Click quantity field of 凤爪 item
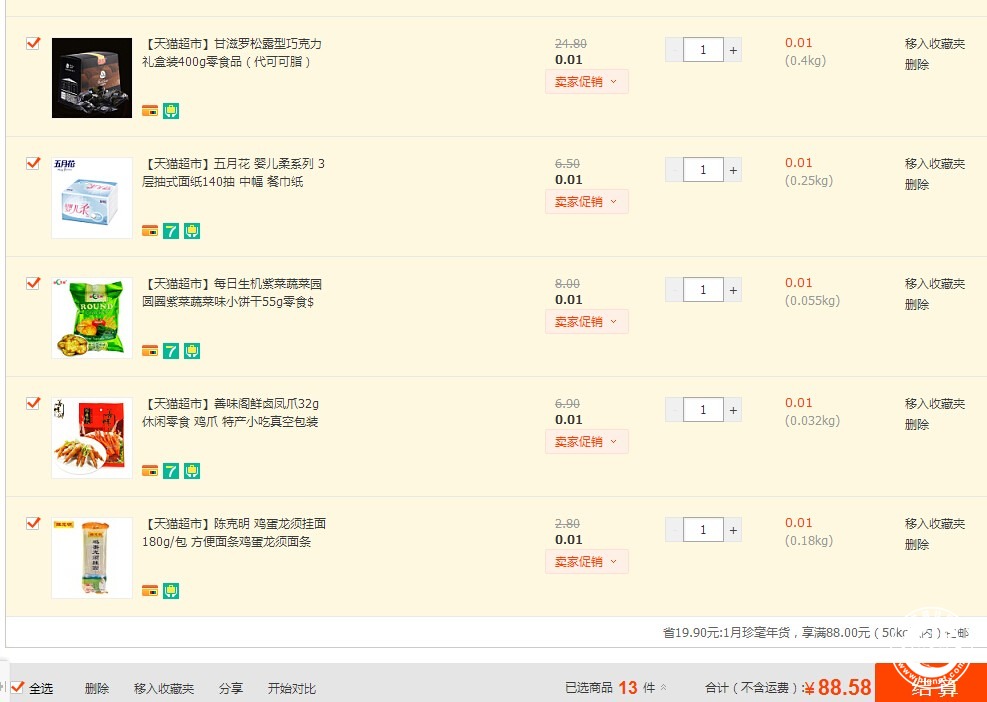This screenshot has width=987, height=702. point(703,410)
